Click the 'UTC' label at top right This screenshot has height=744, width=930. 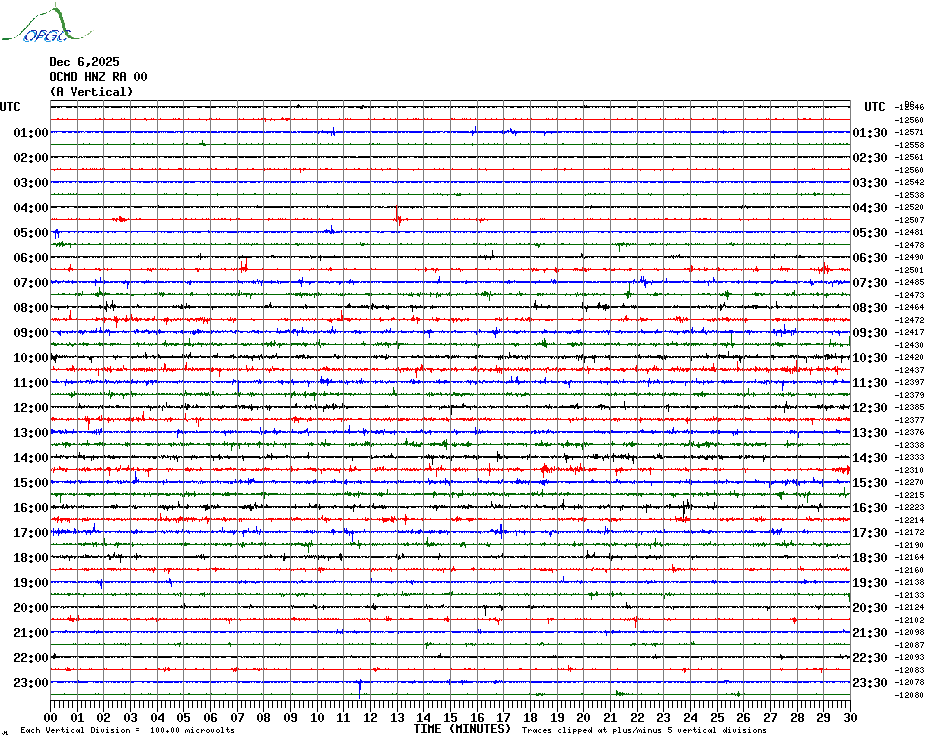pos(875,107)
